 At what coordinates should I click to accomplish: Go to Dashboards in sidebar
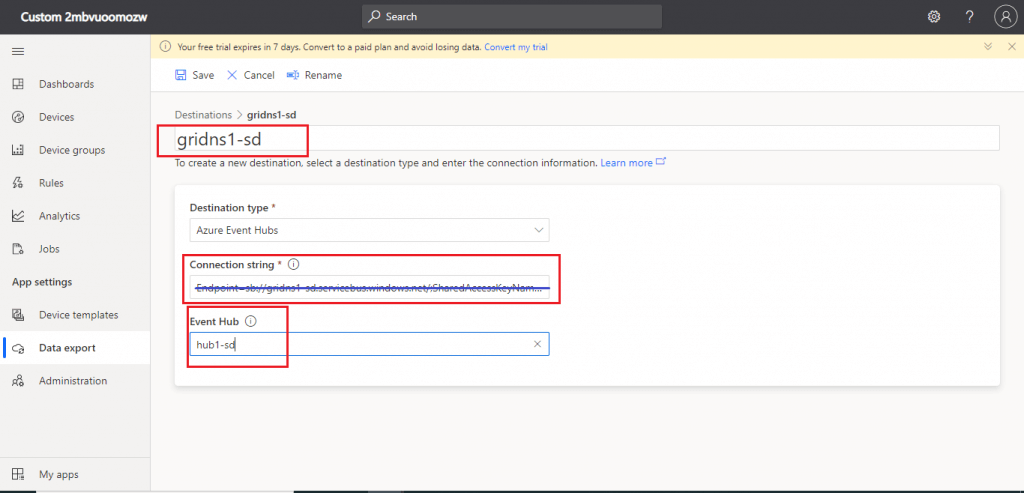point(66,84)
